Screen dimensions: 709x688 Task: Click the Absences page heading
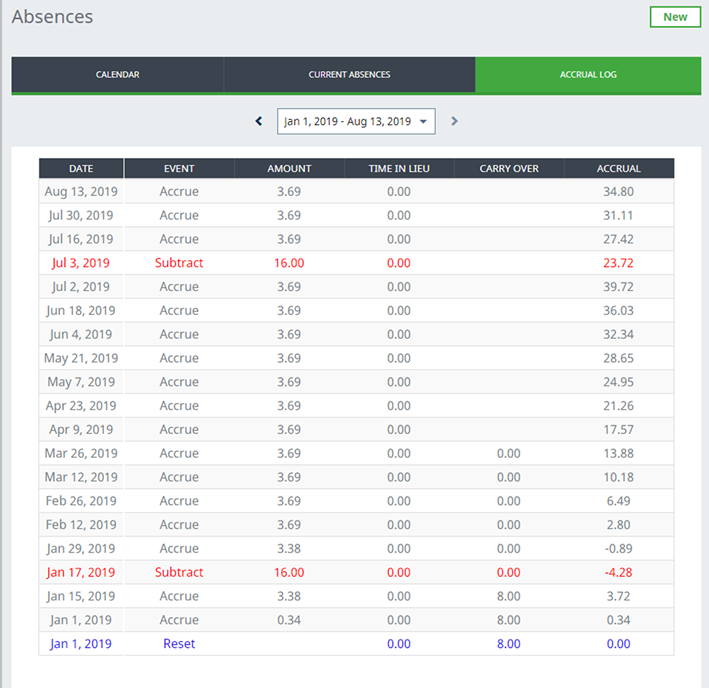click(52, 17)
